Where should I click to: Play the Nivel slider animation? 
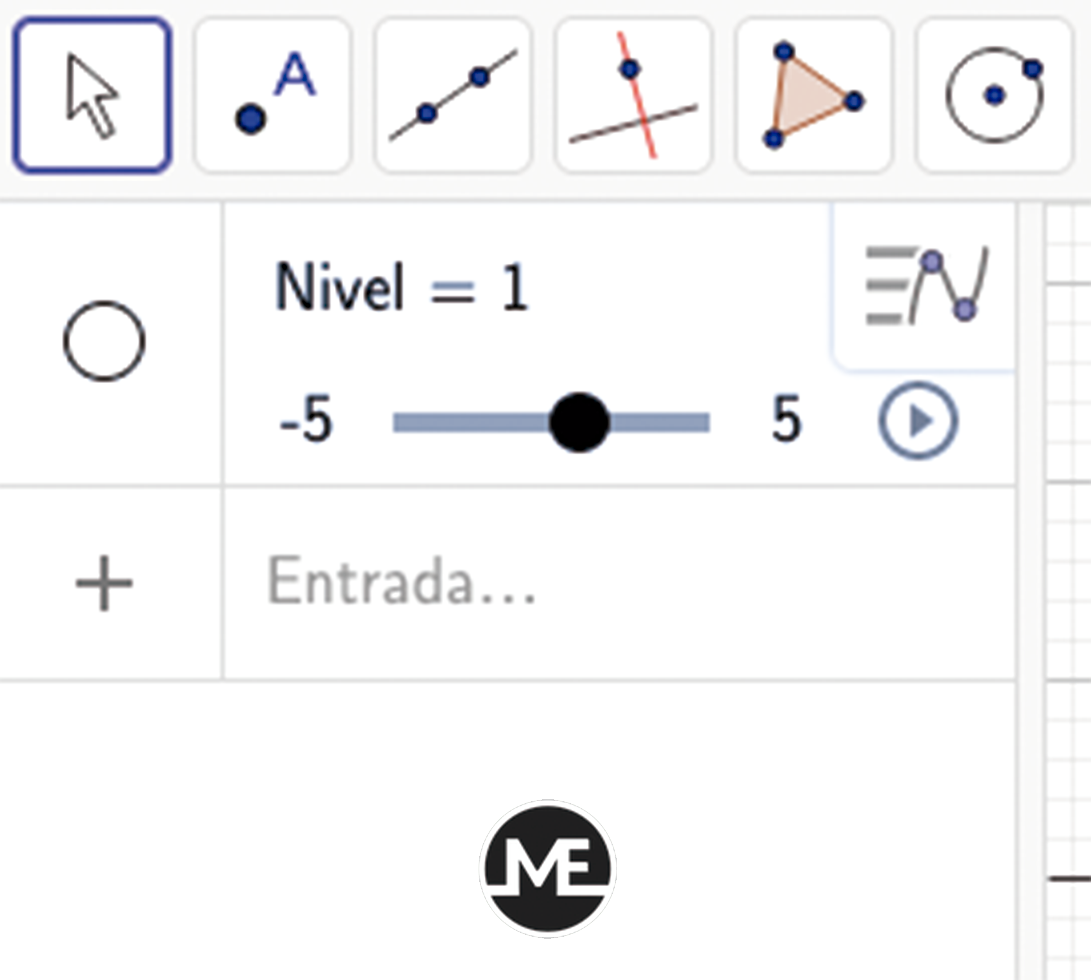[918, 420]
